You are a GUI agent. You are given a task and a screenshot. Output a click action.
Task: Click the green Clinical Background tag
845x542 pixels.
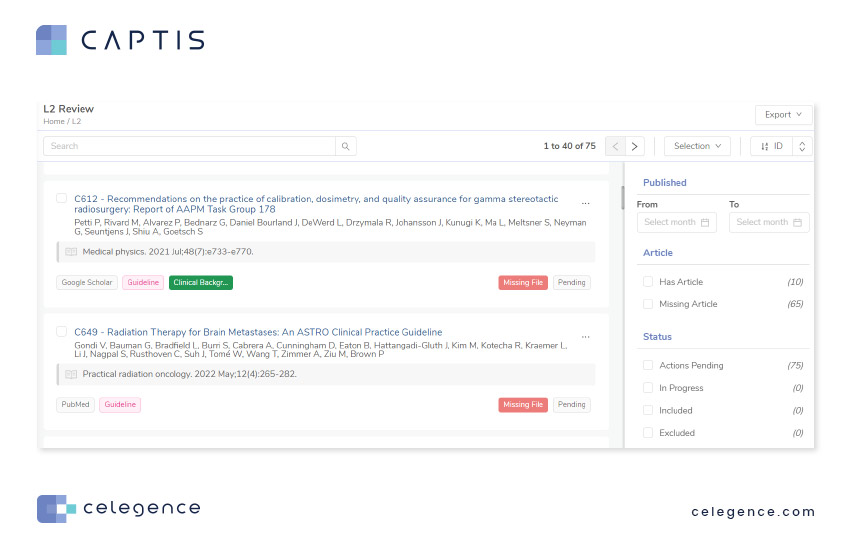pos(200,283)
